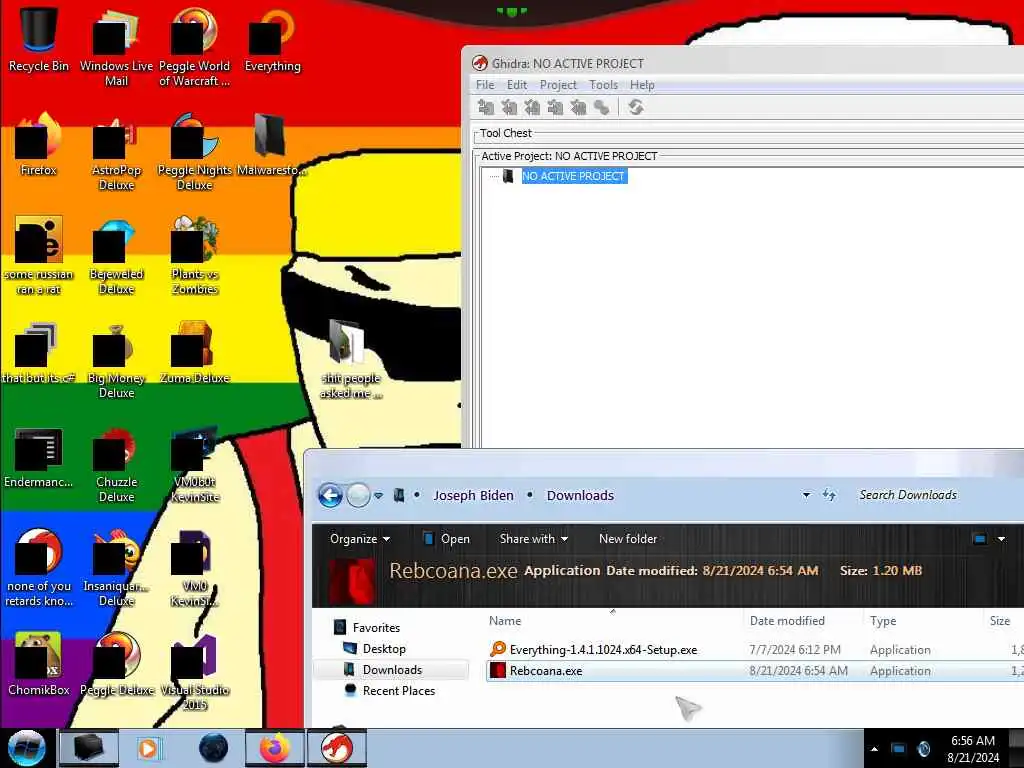Select the Bejeweled Deluxe desktop icon
This screenshot has width=1024, height=768.
(x=116, y=255)
